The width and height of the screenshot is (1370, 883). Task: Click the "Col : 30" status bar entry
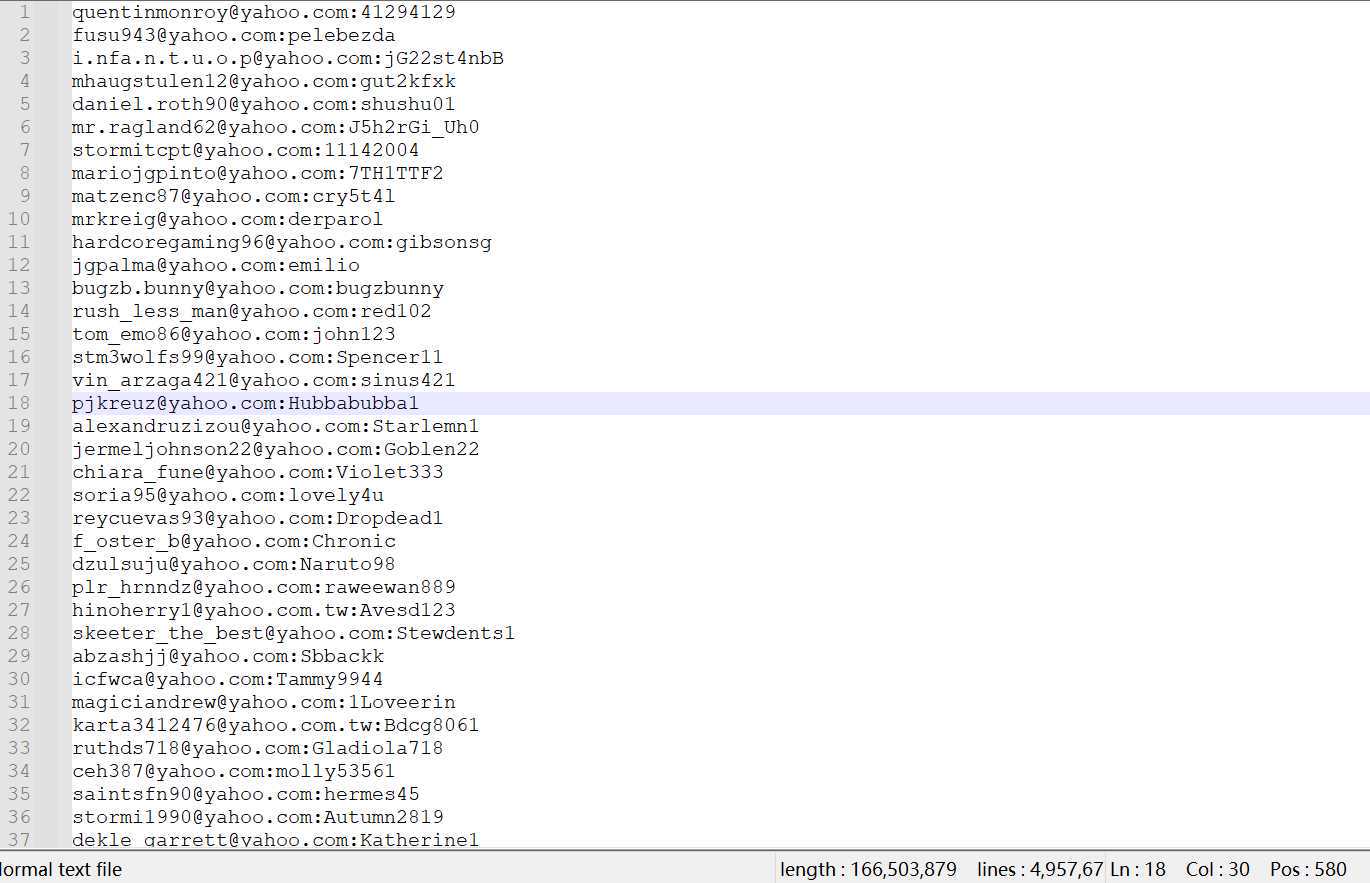pyautogui.click(x=1218, y=869)
